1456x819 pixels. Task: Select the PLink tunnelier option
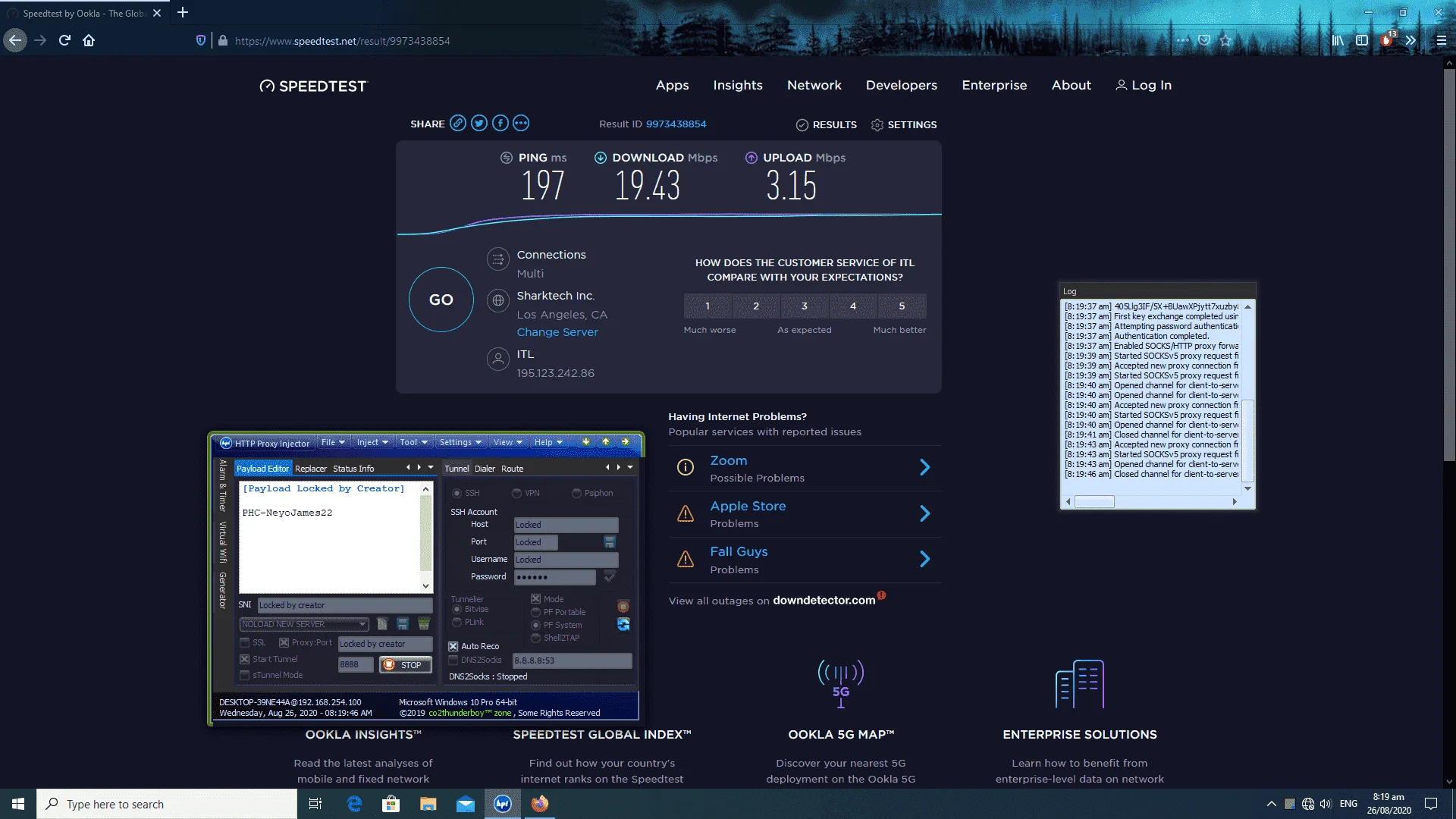tap(457, 622)
